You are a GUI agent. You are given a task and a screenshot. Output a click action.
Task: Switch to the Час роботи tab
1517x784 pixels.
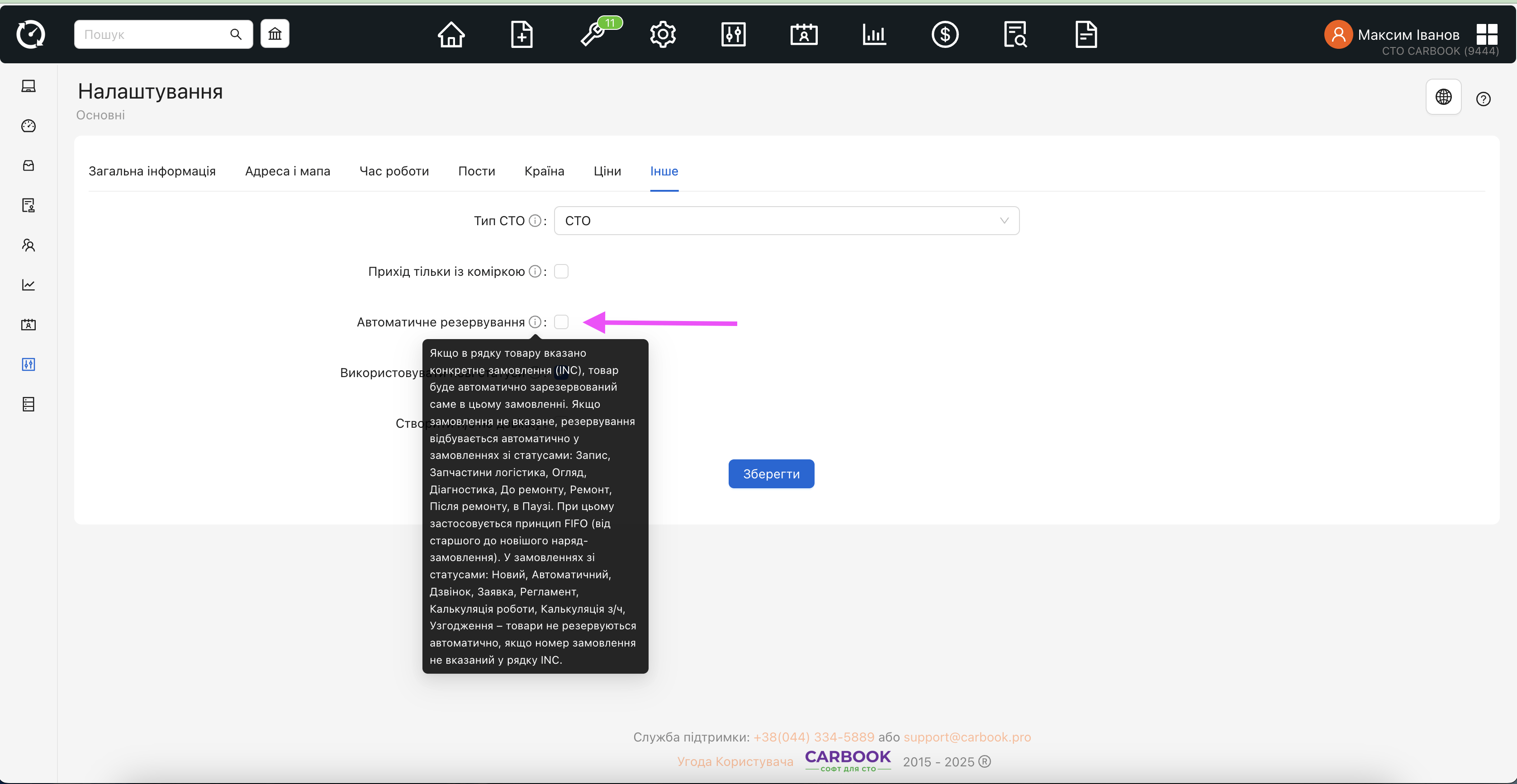click(x=394, y=171)
